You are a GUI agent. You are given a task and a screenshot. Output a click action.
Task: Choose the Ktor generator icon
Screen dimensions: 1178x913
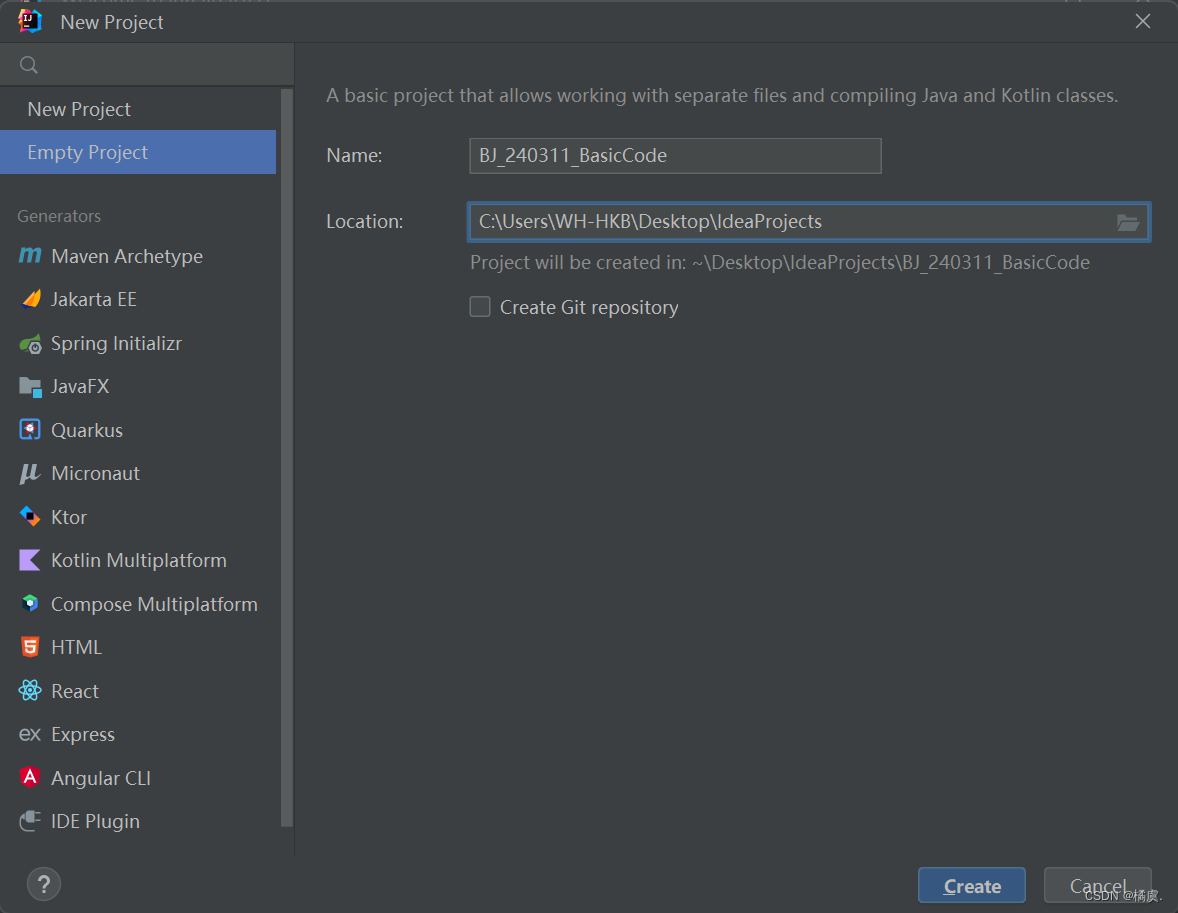tap(30, 517)
